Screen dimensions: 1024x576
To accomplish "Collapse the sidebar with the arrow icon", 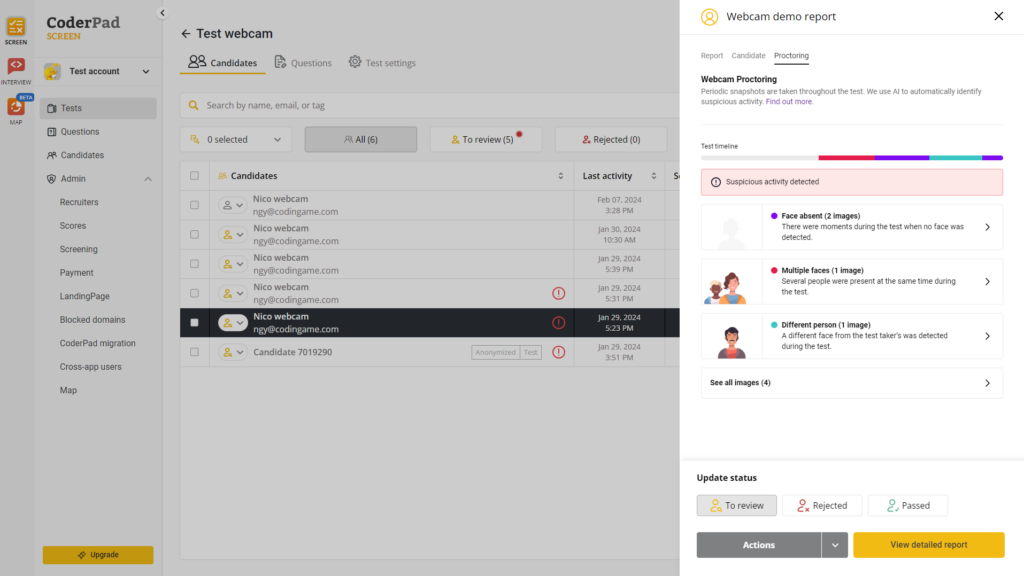I will click(x=162, y=13).
